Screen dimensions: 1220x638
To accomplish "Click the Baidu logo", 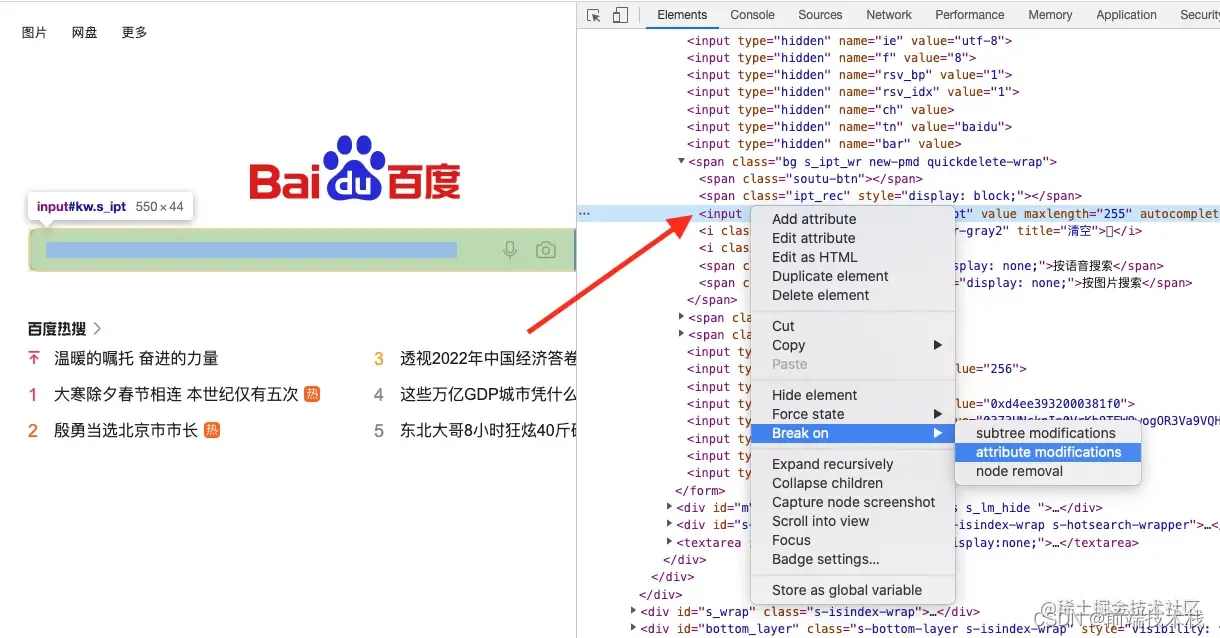I will pos(355,168).
